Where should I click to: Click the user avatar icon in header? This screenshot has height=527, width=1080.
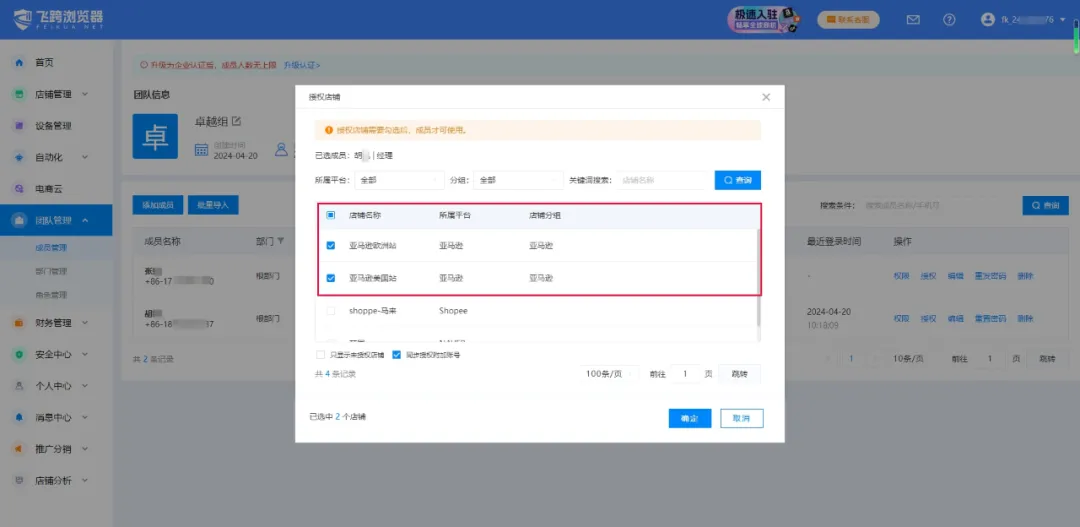[x=988, y=20]
